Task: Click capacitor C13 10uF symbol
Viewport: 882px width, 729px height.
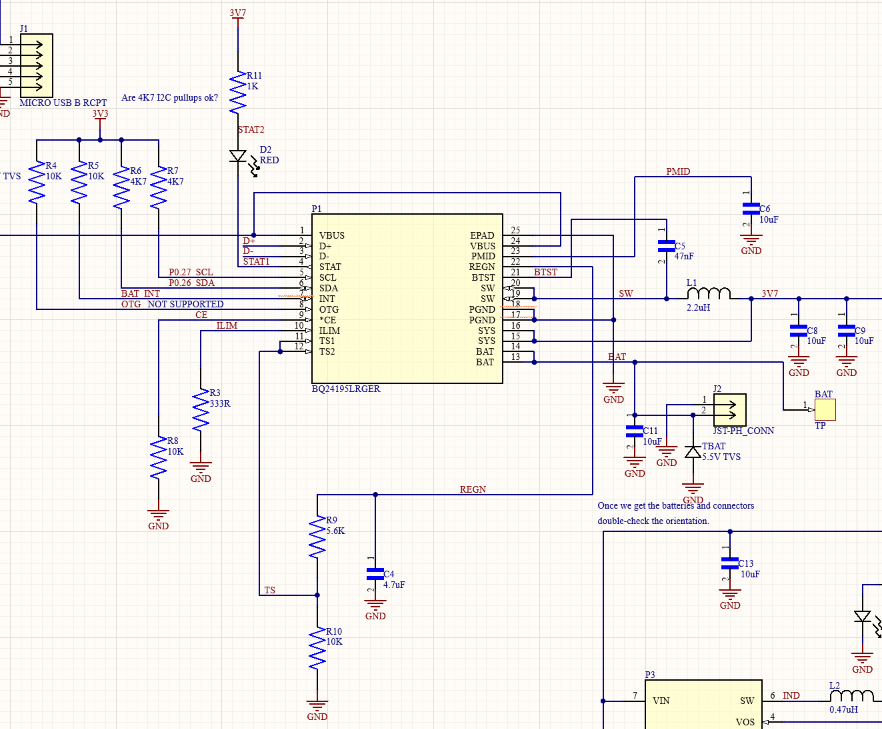Action: [730, 563]
